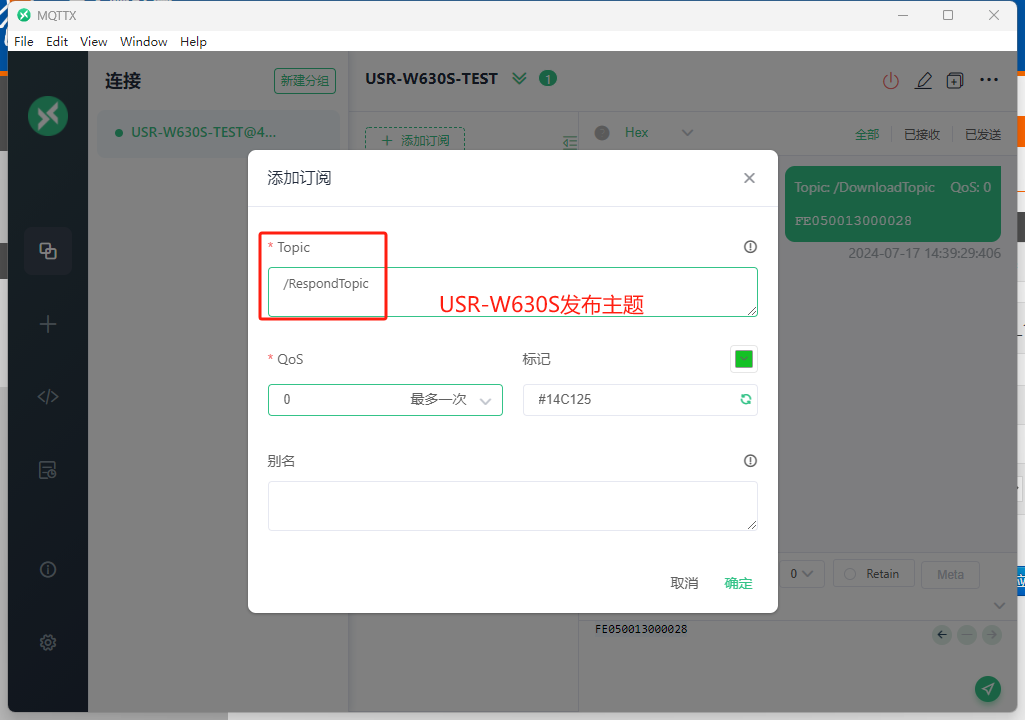Click the 别名 info icon

click(750, 461)
